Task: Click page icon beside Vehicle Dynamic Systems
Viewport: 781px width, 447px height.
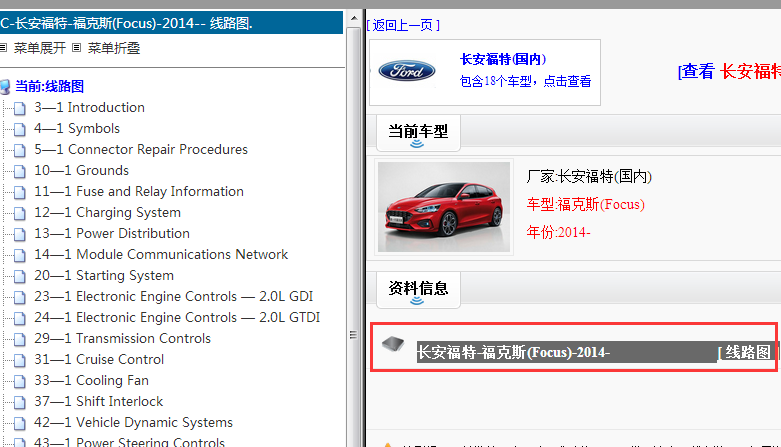Action: click(20, 423)
